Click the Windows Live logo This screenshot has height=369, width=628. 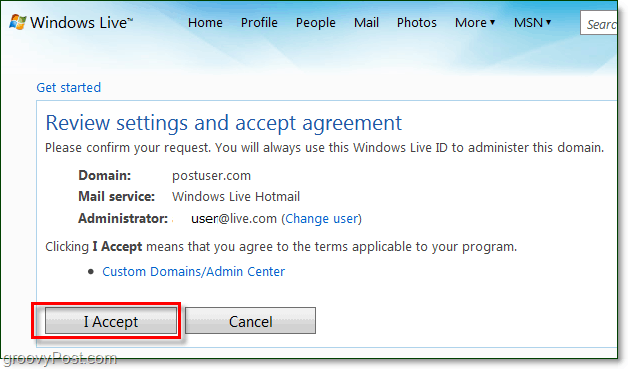pyautogui.click(x=71, y=22)
